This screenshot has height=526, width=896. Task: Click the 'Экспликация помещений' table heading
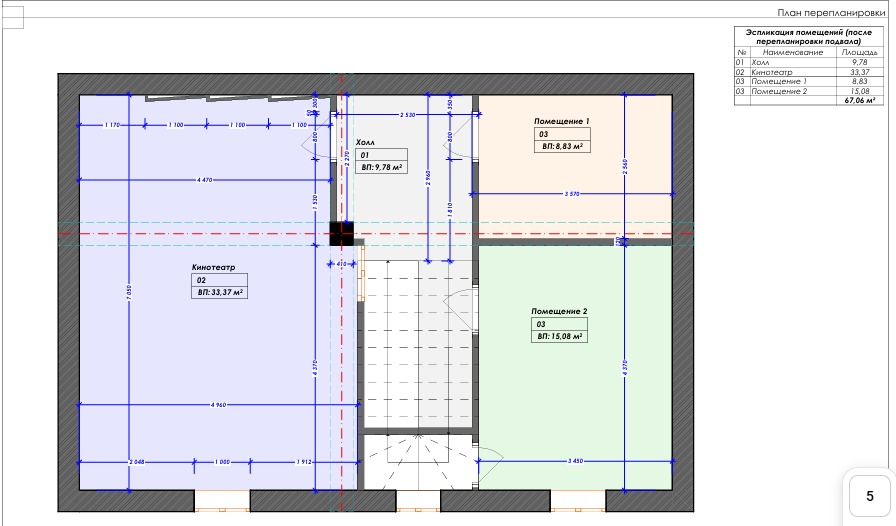click(808, 37)
